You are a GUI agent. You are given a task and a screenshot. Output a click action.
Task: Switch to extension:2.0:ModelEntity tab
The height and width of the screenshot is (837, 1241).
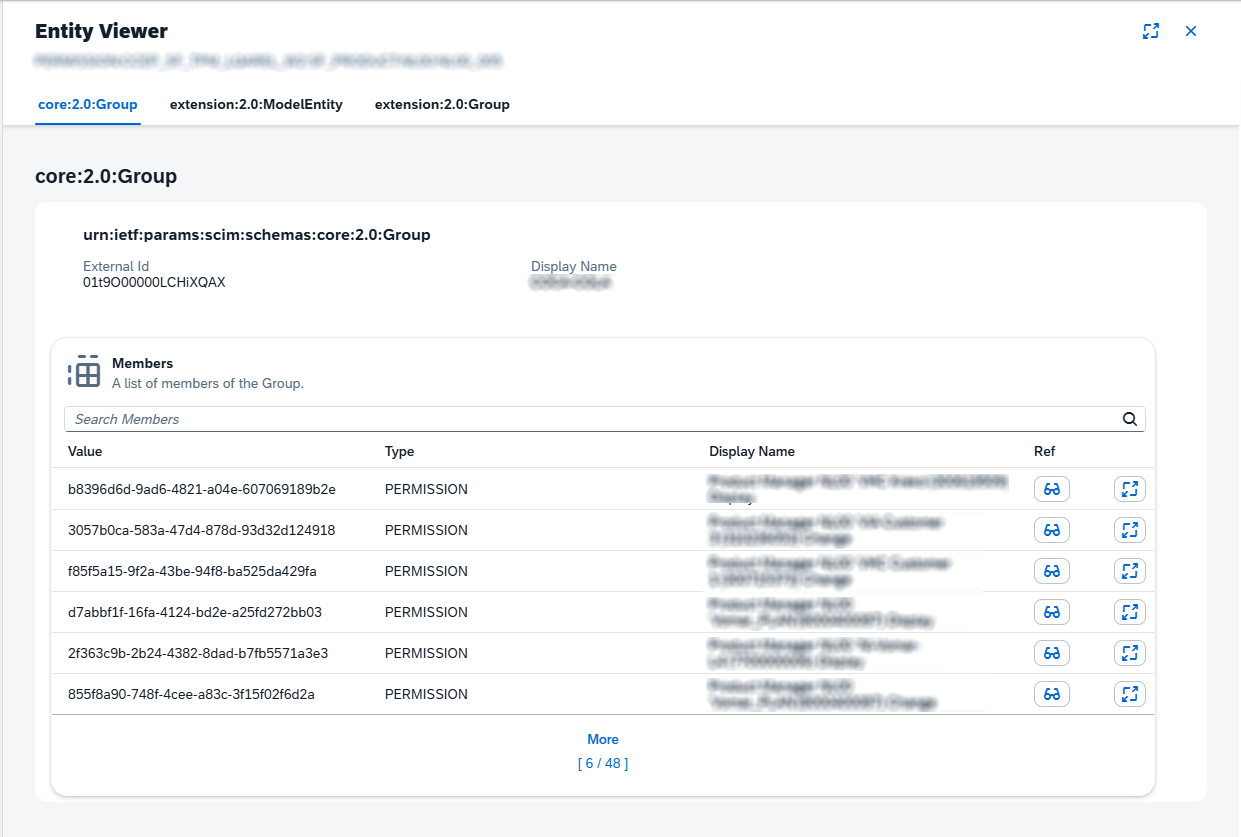point(256,104)
